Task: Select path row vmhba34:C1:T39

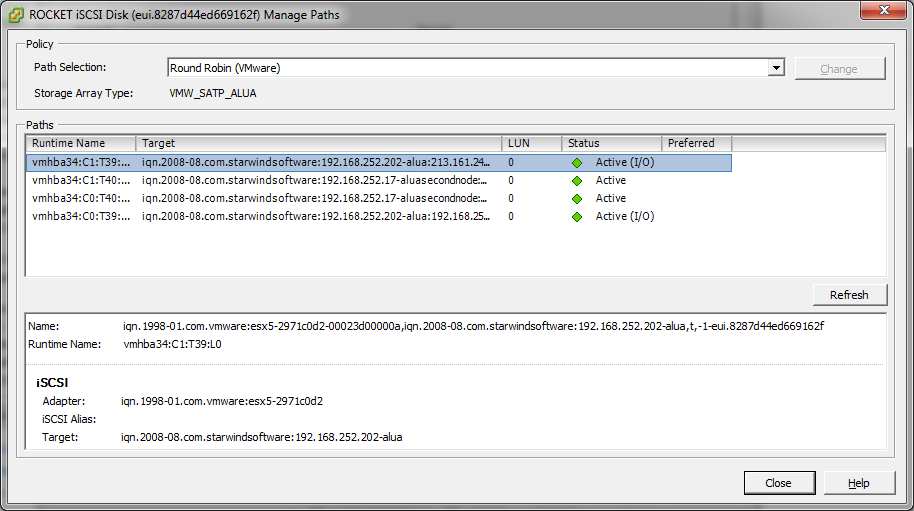Action: tap(379, 163)
